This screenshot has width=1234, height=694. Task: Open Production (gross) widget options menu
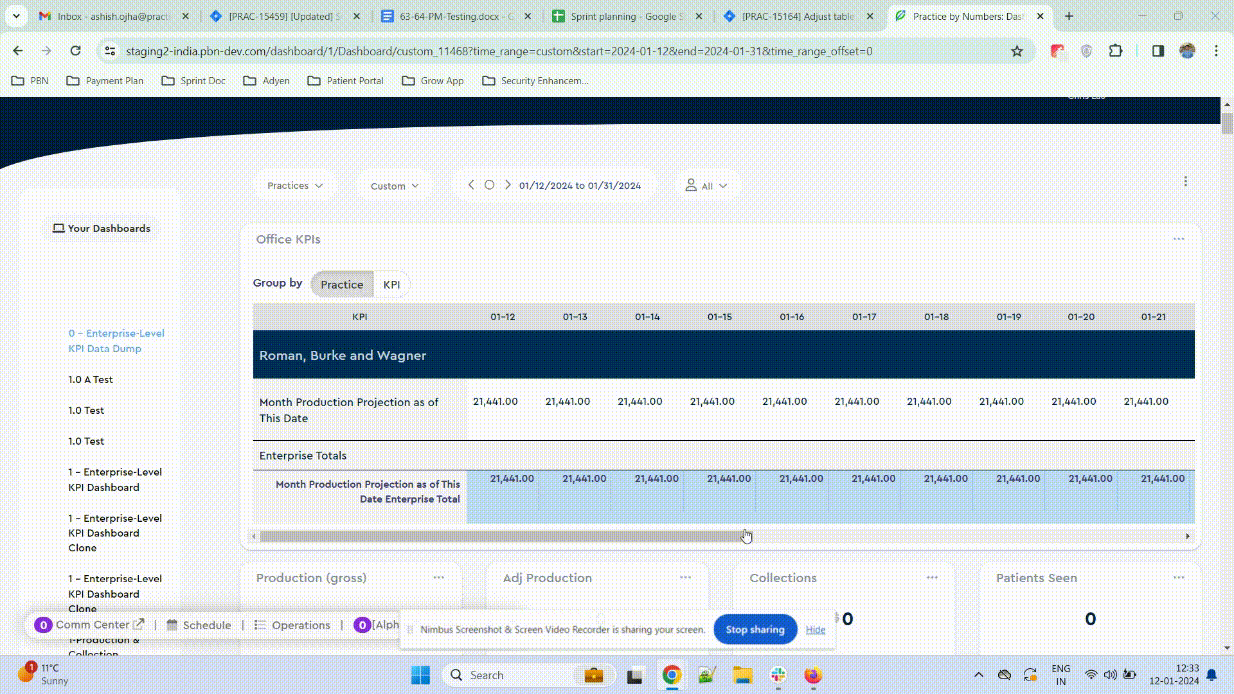pos(438,577)
